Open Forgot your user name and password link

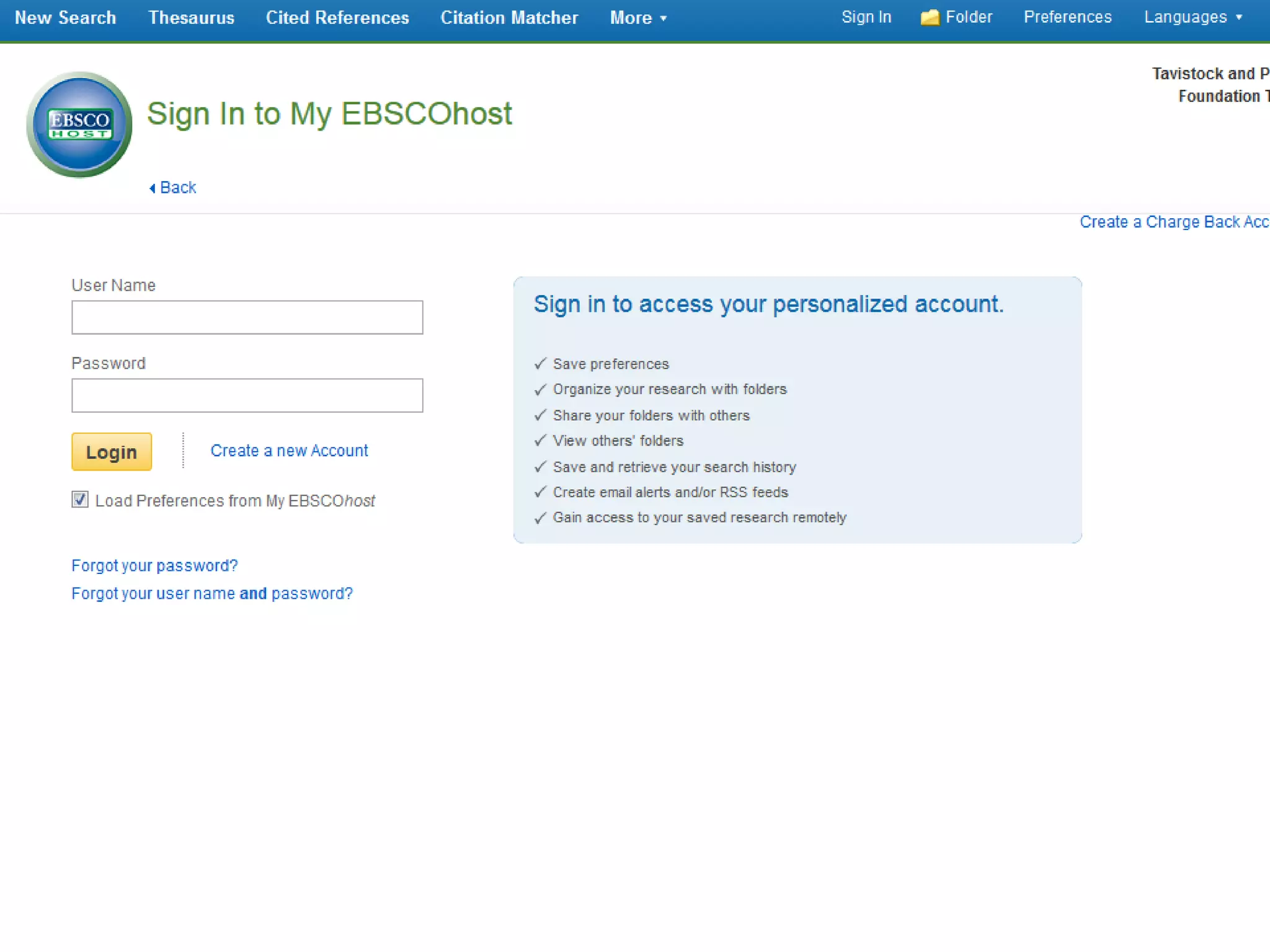pos(212,593)
